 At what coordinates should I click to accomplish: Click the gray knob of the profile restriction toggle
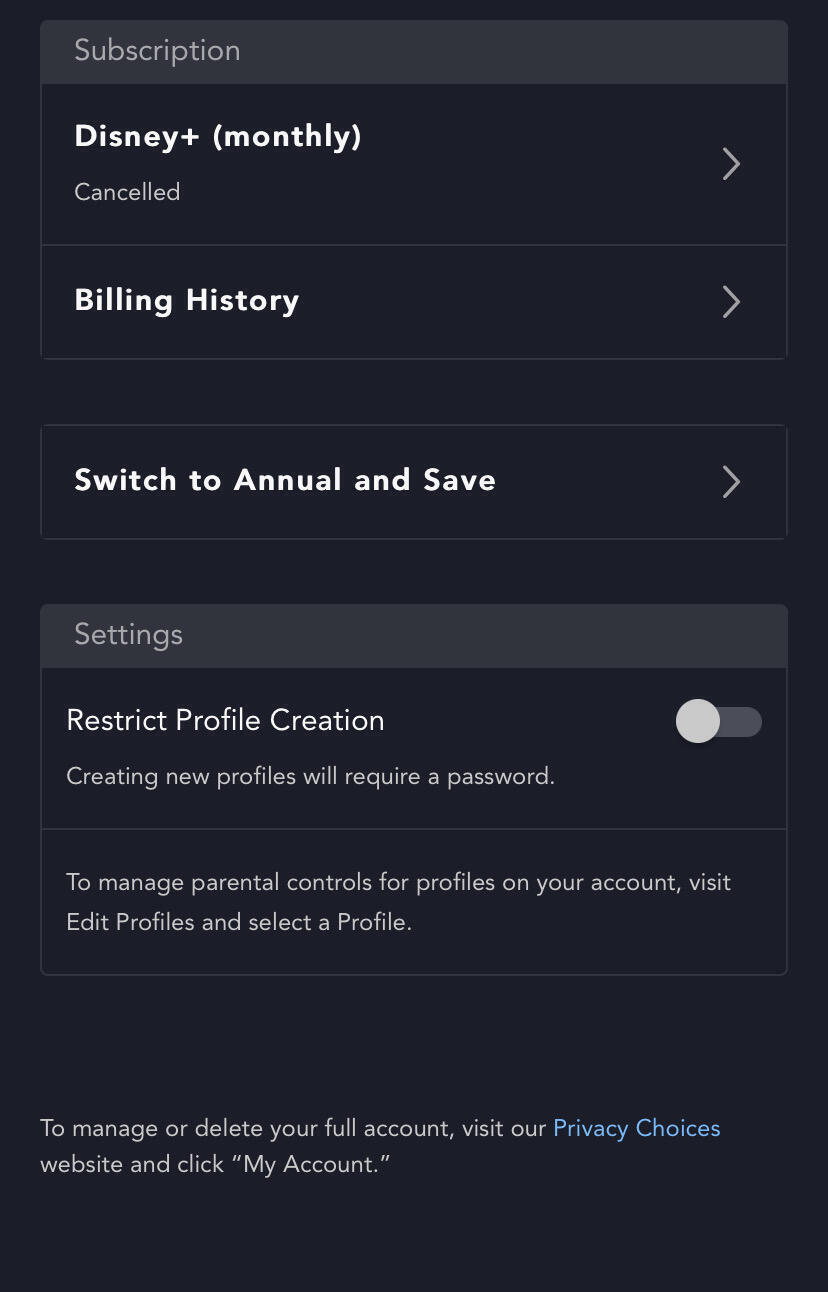698,721
